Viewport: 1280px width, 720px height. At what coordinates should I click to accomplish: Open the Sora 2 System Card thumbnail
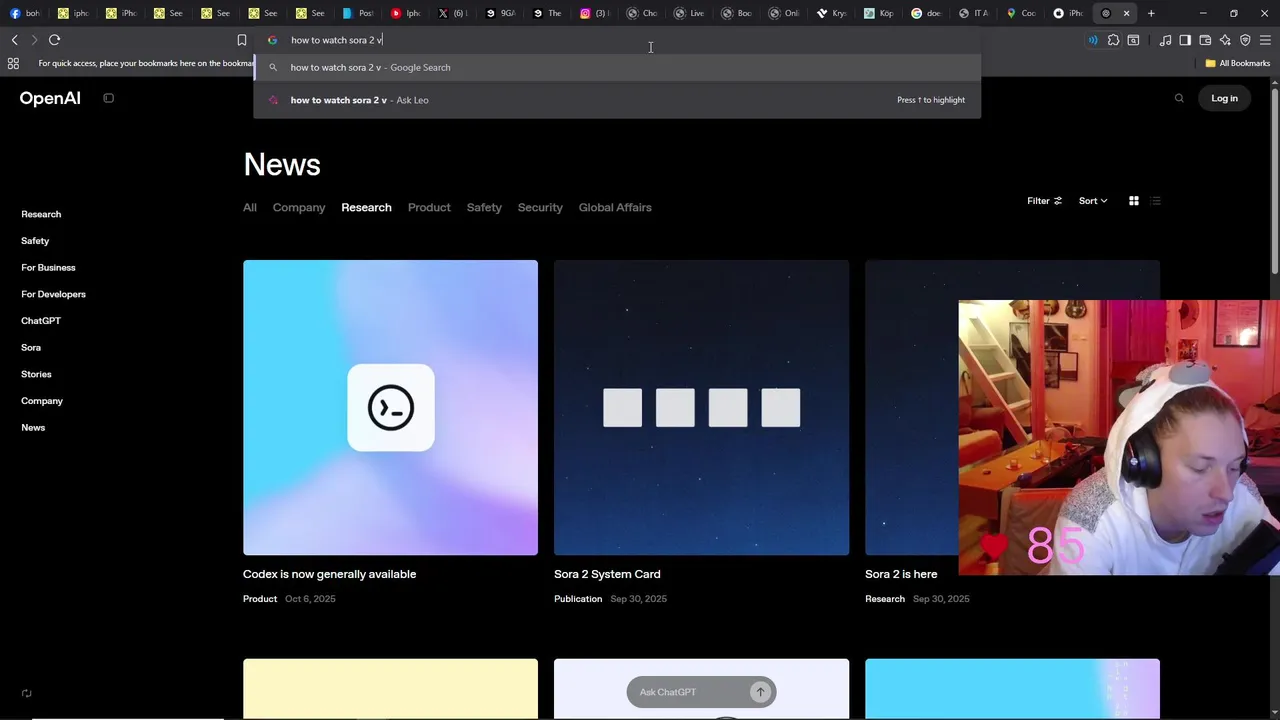point(701,407)
